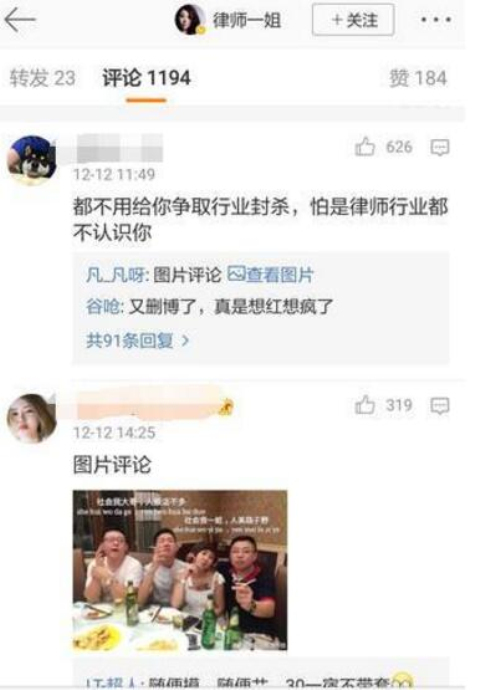The width and height of the screenshot is (500, 690).
Task: Switch to 评论 1194 tab
Action: tap(146, 78)
